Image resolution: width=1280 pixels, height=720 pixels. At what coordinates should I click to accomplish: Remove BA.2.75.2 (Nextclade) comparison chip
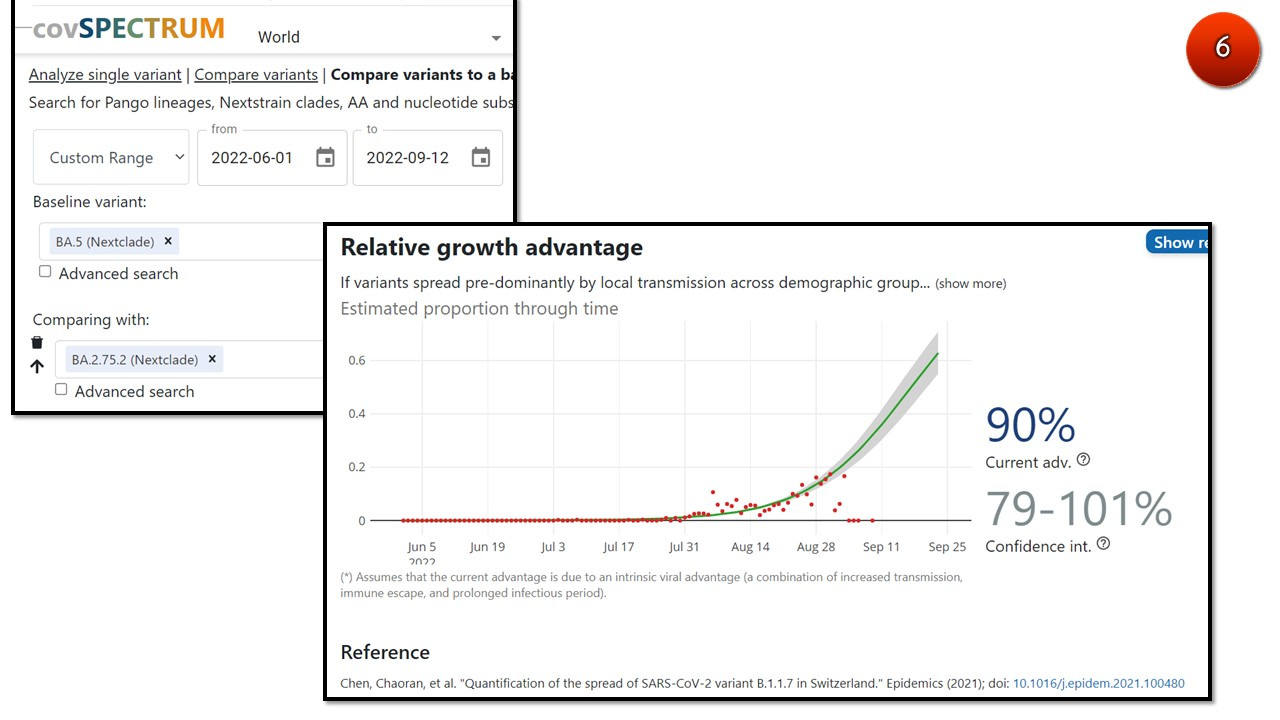pyautogui.click(x=212, y=359)
